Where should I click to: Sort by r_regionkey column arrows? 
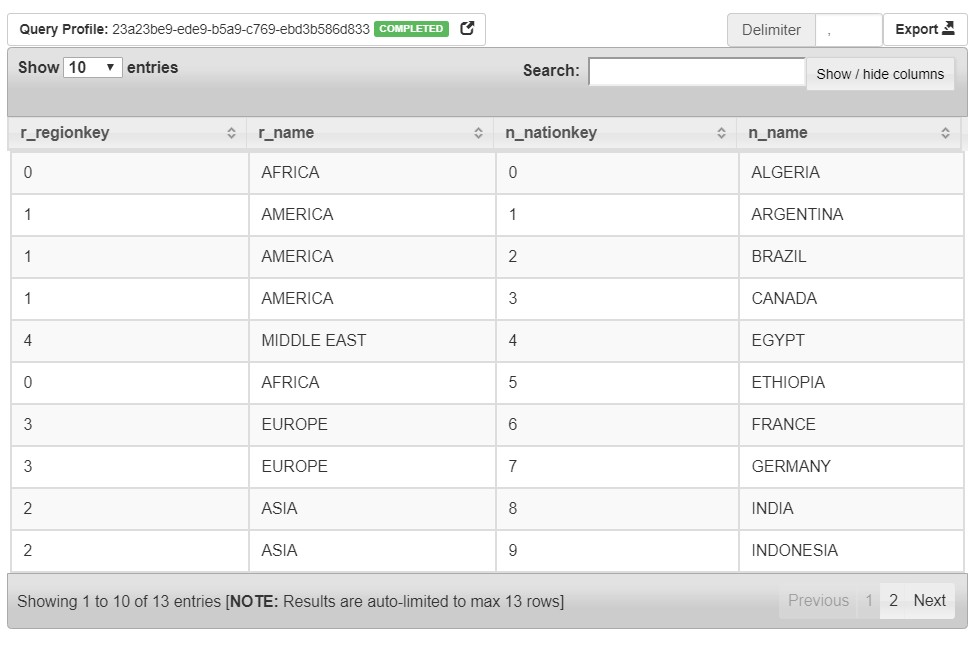coord(231,133)
